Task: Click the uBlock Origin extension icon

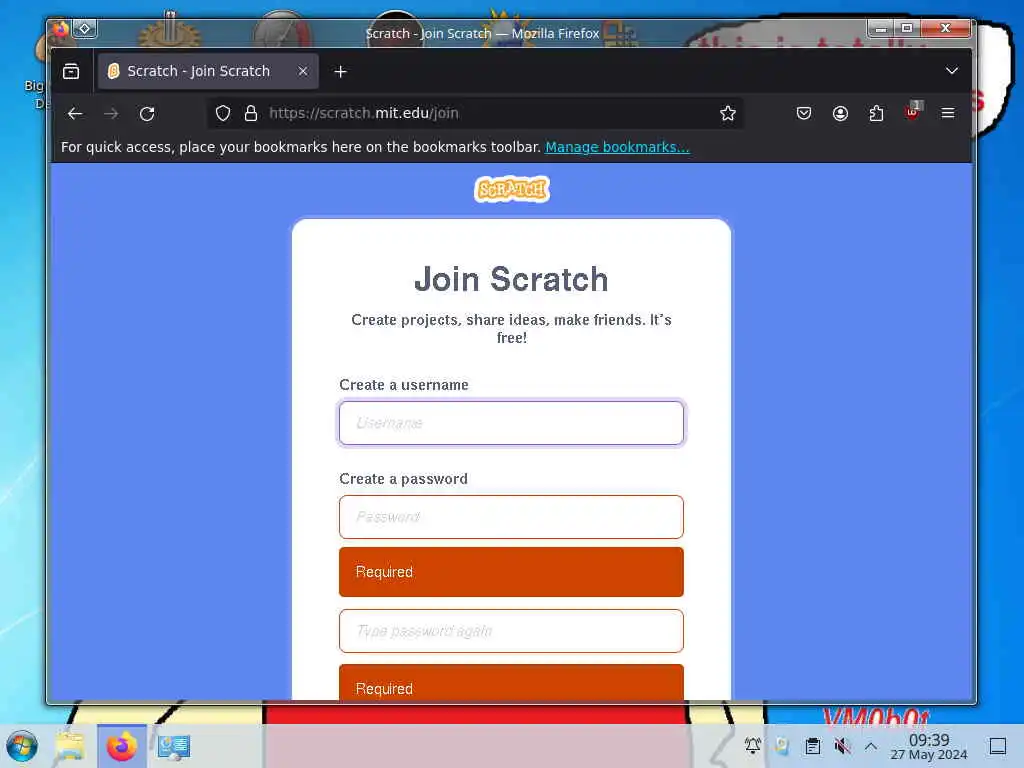Action: pyautogui.click(x=913, y=112)
